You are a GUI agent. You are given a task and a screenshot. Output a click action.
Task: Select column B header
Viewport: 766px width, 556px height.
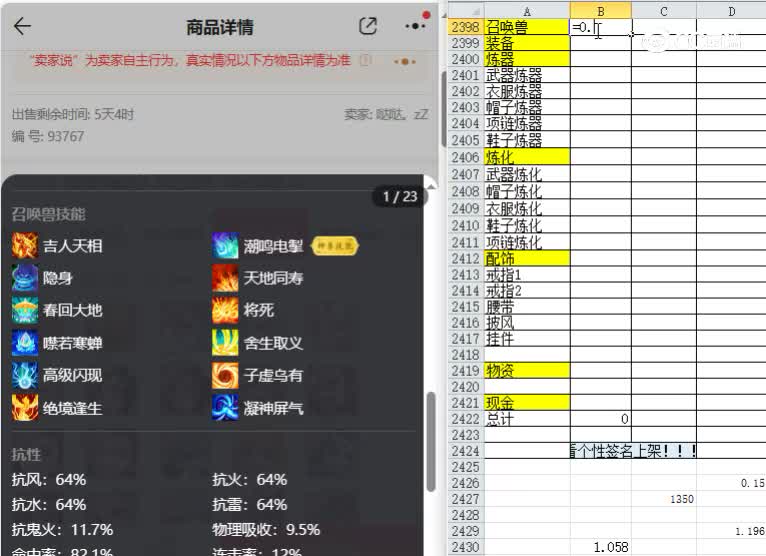tap(601, 11)
